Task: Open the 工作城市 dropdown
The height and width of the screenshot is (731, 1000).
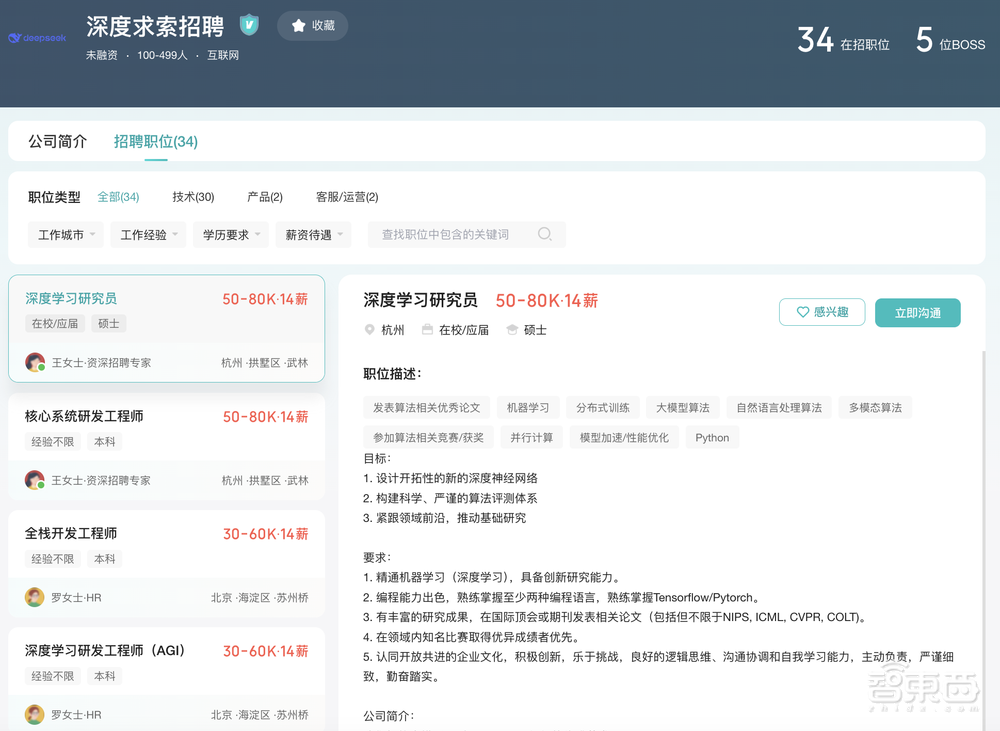Action: click(65, 234)
